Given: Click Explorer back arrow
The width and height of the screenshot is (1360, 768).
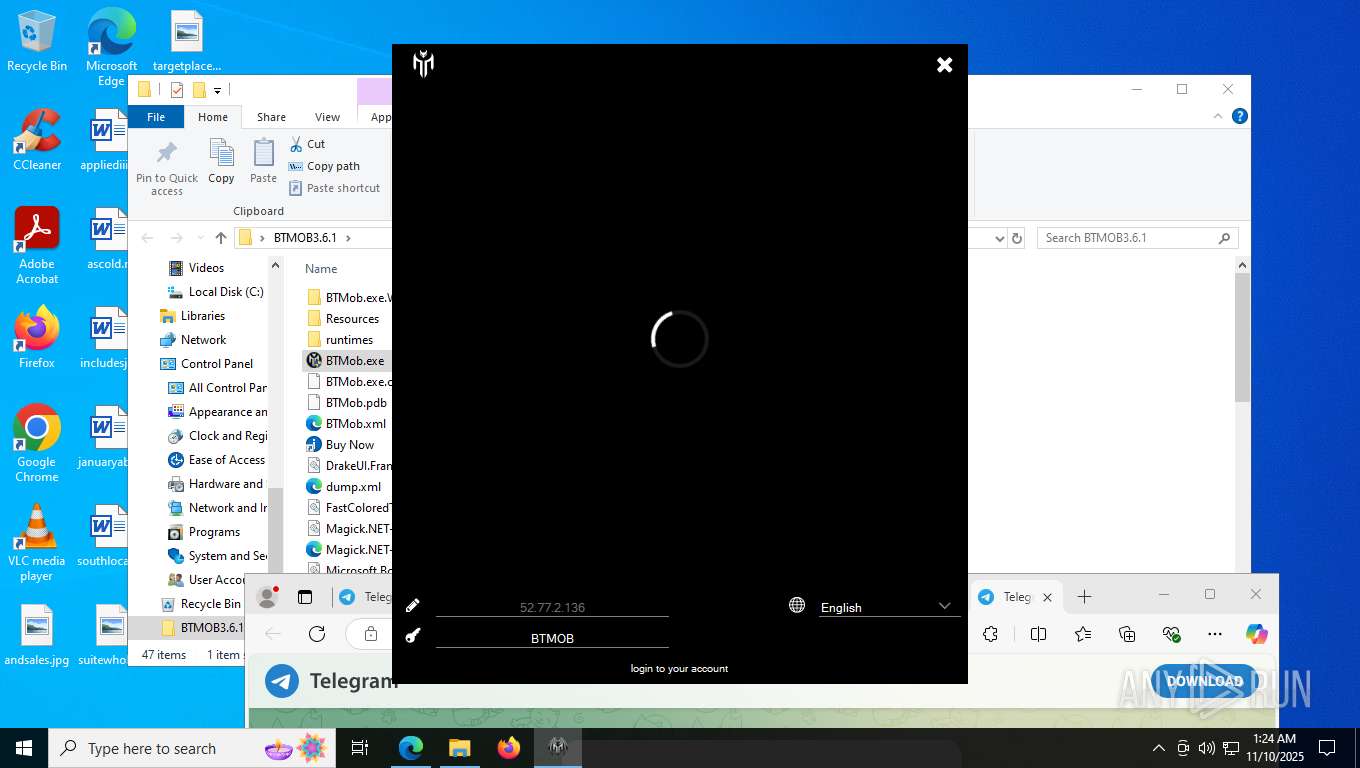Looking at the screenshot, I should (148, 238).
